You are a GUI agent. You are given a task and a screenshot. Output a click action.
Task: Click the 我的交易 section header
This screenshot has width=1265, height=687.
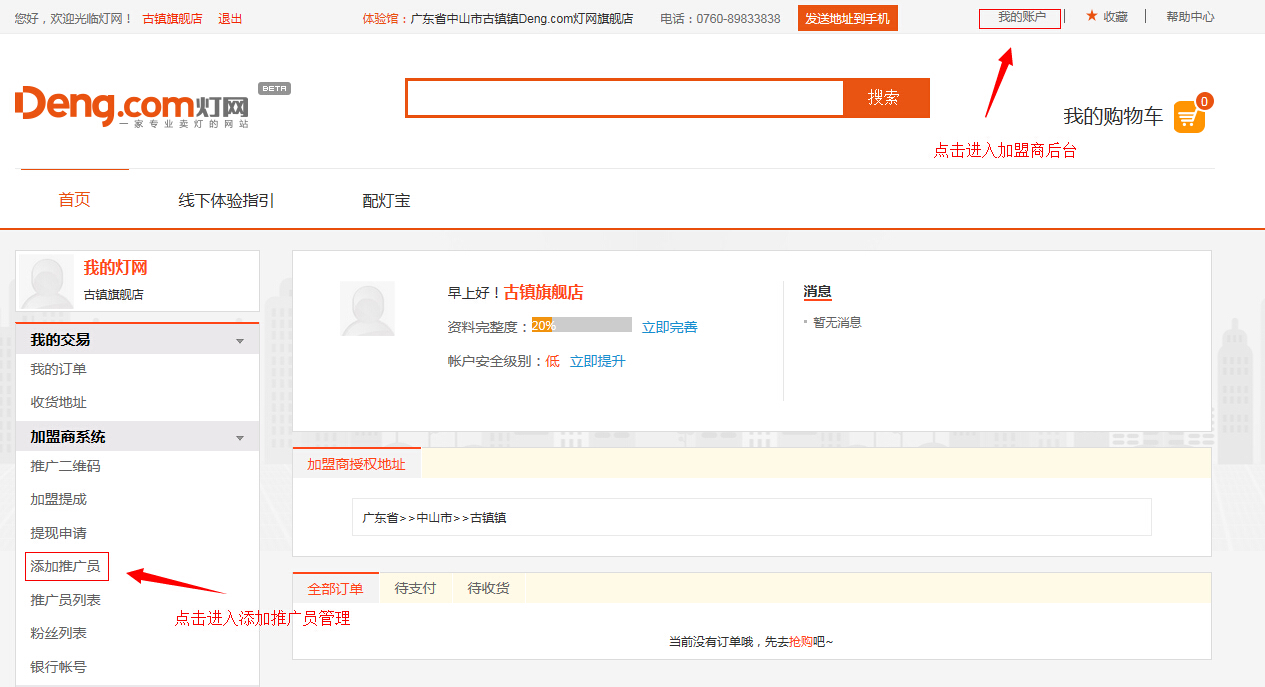pyautogui.click(x=137, y=340)
